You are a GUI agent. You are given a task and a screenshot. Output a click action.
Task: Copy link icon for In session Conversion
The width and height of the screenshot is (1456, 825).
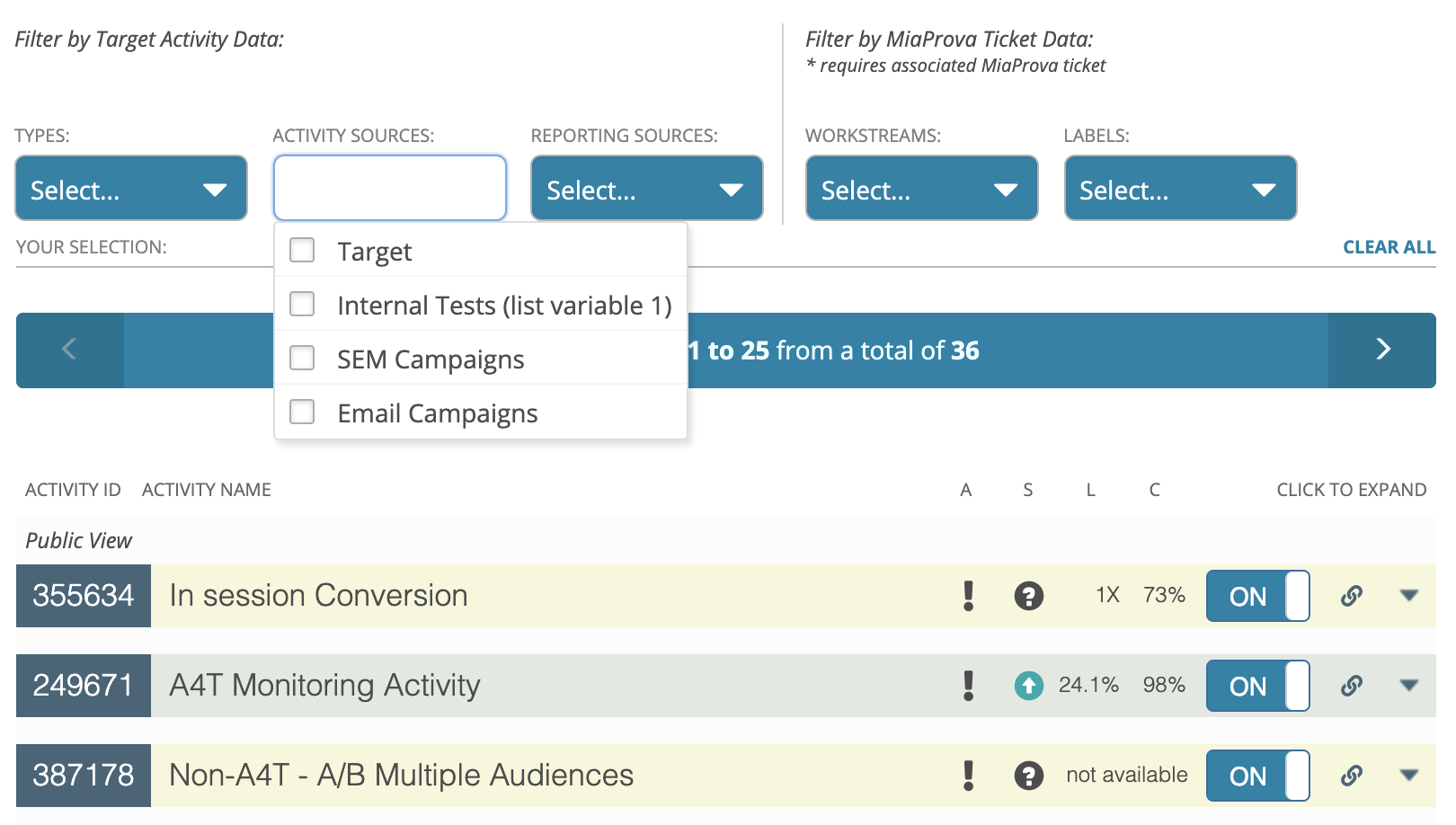(1352, 596)
